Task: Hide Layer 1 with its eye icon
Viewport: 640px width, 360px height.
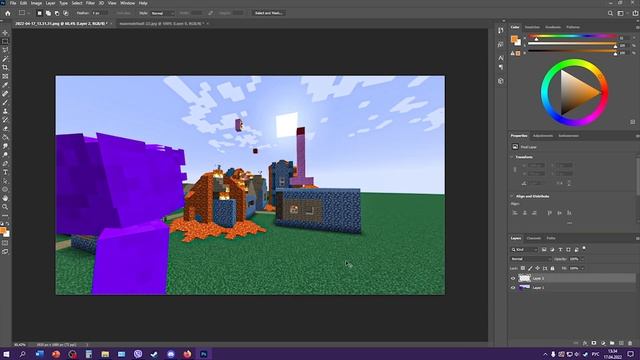Action: [x=513, y=288]
